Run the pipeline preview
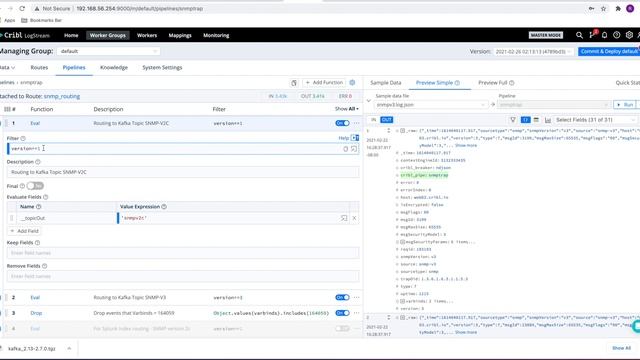The image size is (640, 360). 625,105
